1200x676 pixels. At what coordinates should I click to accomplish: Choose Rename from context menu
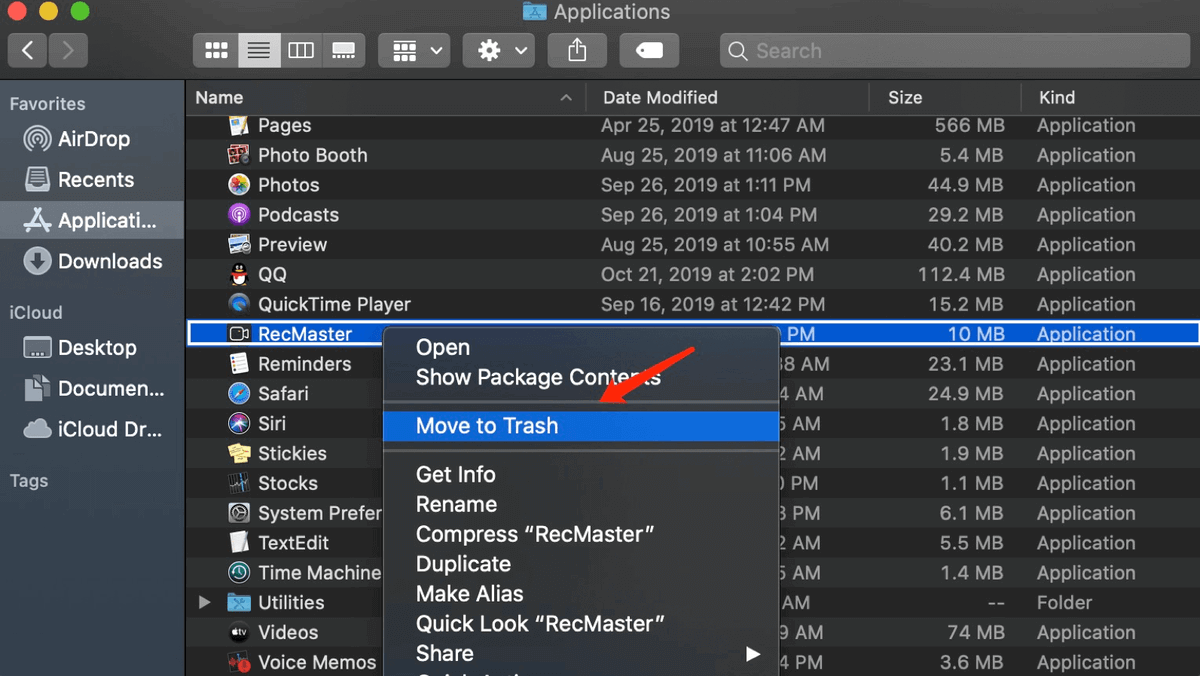coord(581,504)
